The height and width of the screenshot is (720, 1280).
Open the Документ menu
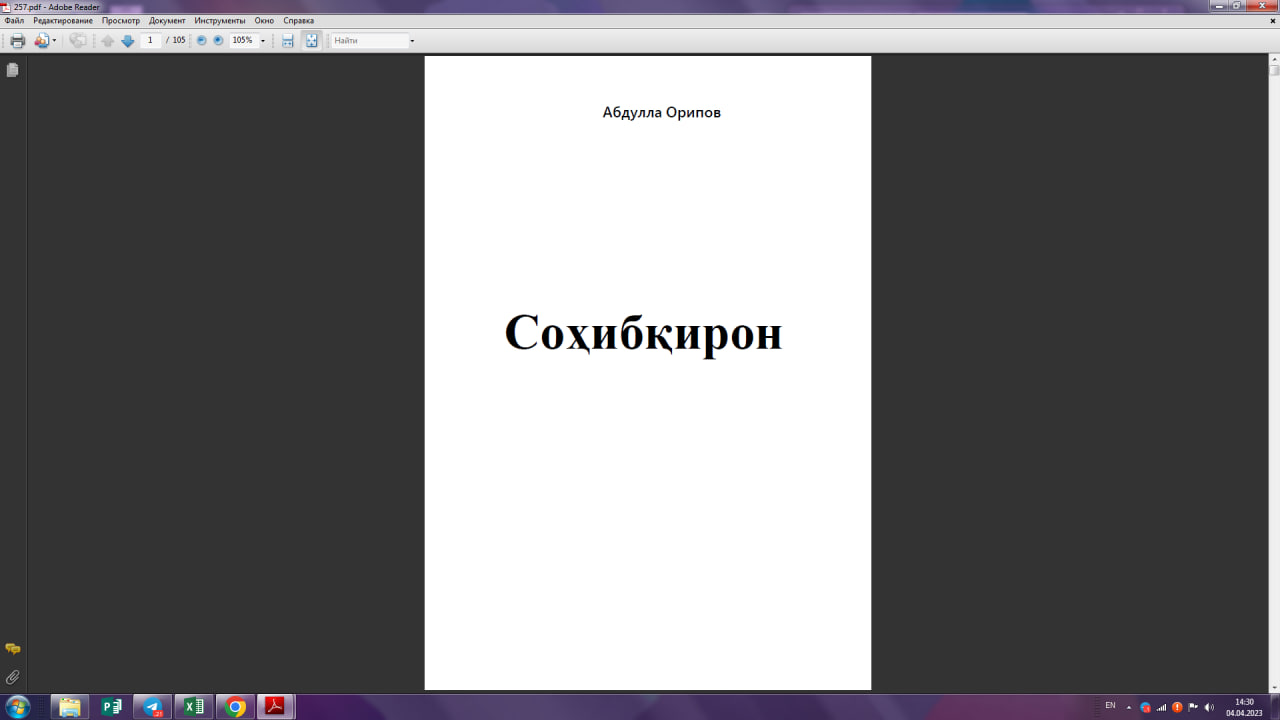pyautogui.click(x=166, y=19)
